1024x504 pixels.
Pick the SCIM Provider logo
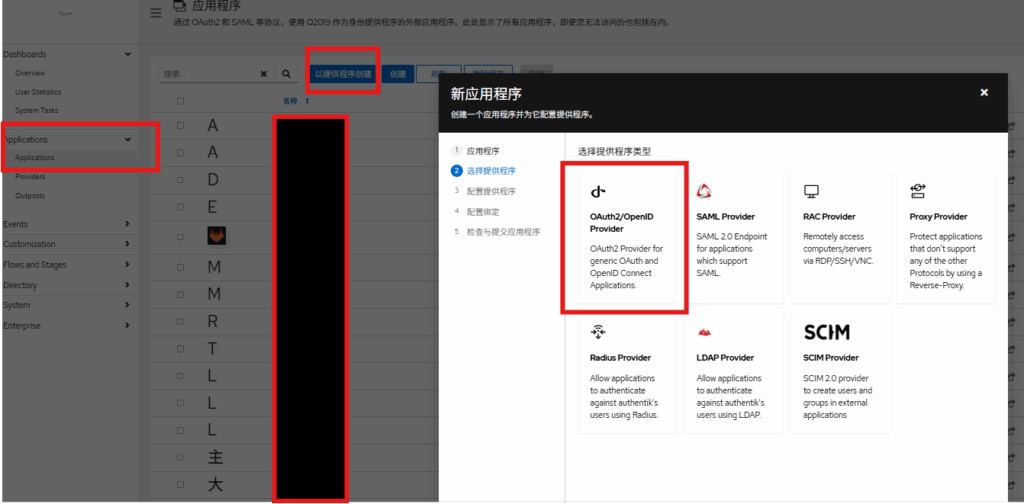(826, 332)
